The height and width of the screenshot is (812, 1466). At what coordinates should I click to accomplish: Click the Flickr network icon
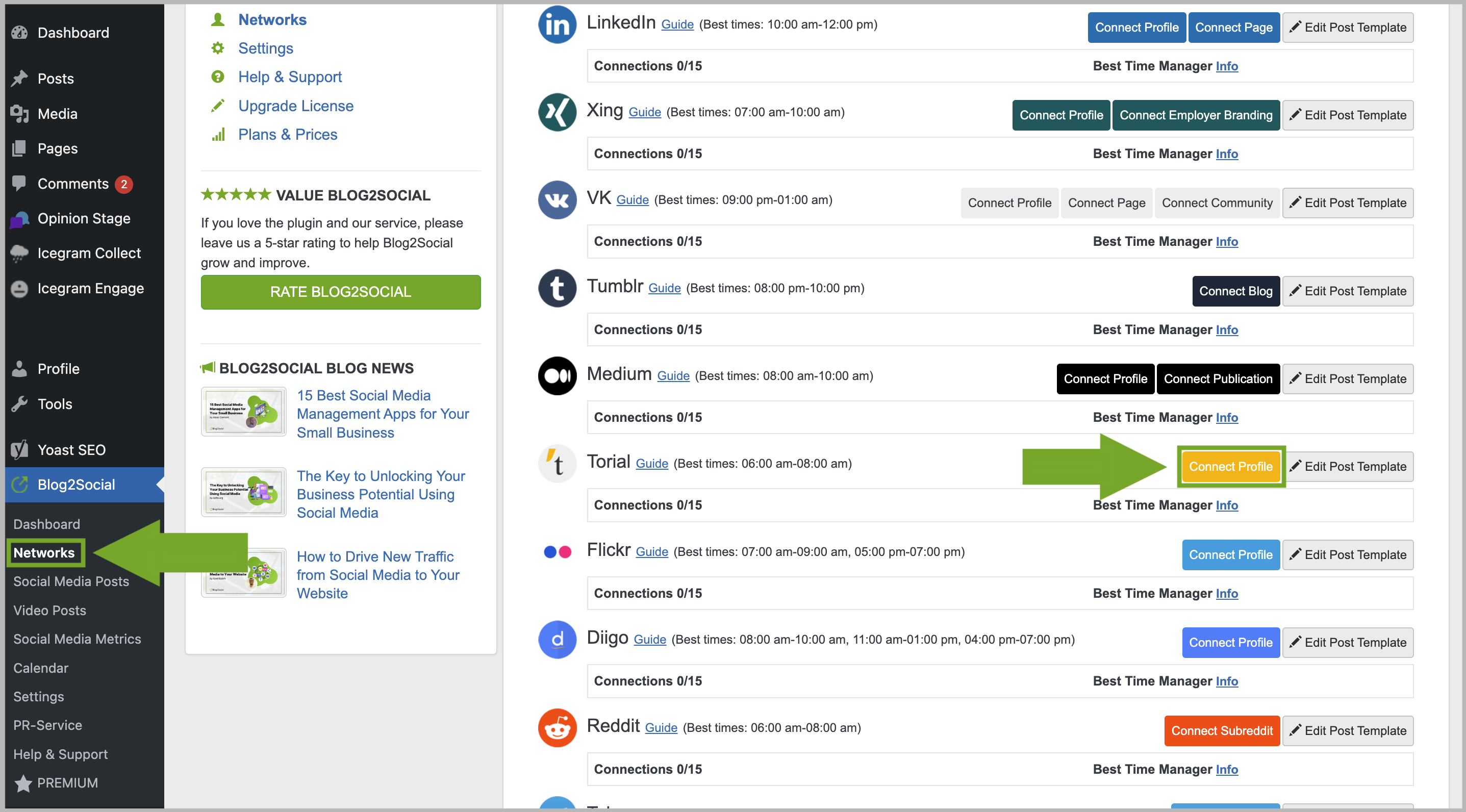(557, 551)
